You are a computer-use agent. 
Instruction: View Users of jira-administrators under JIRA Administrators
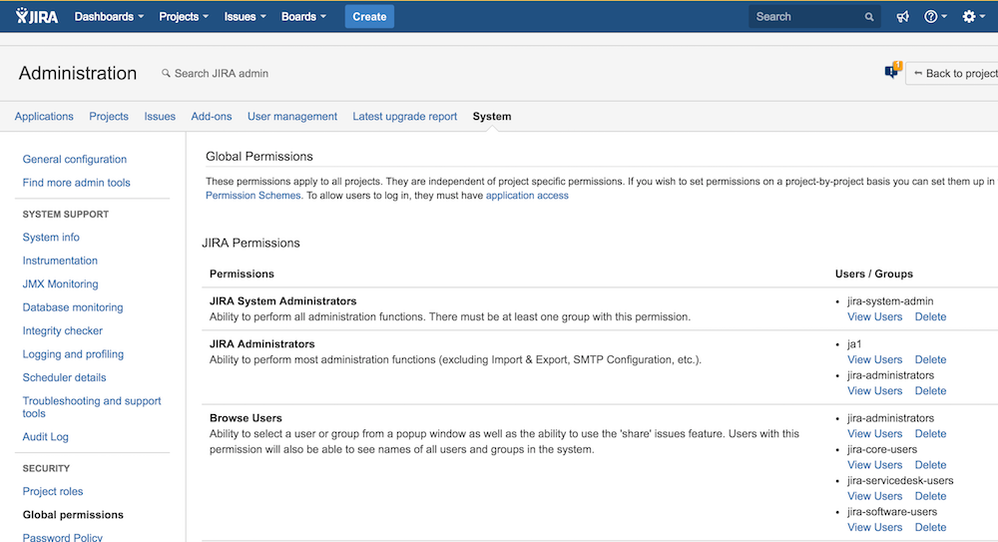tap(875, 391)
